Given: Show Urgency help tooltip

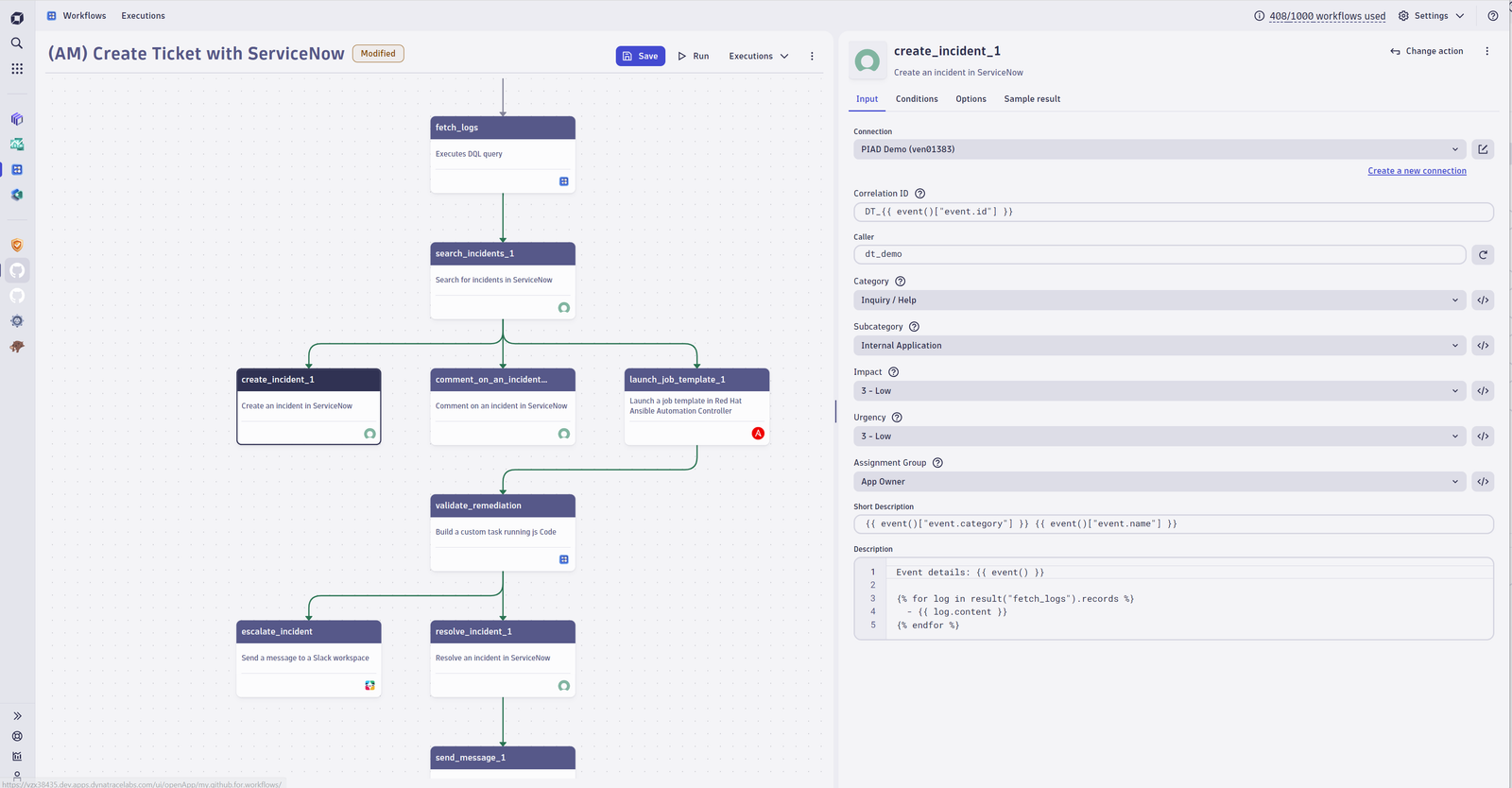Looking at the screenshot, I should (897, 418).
